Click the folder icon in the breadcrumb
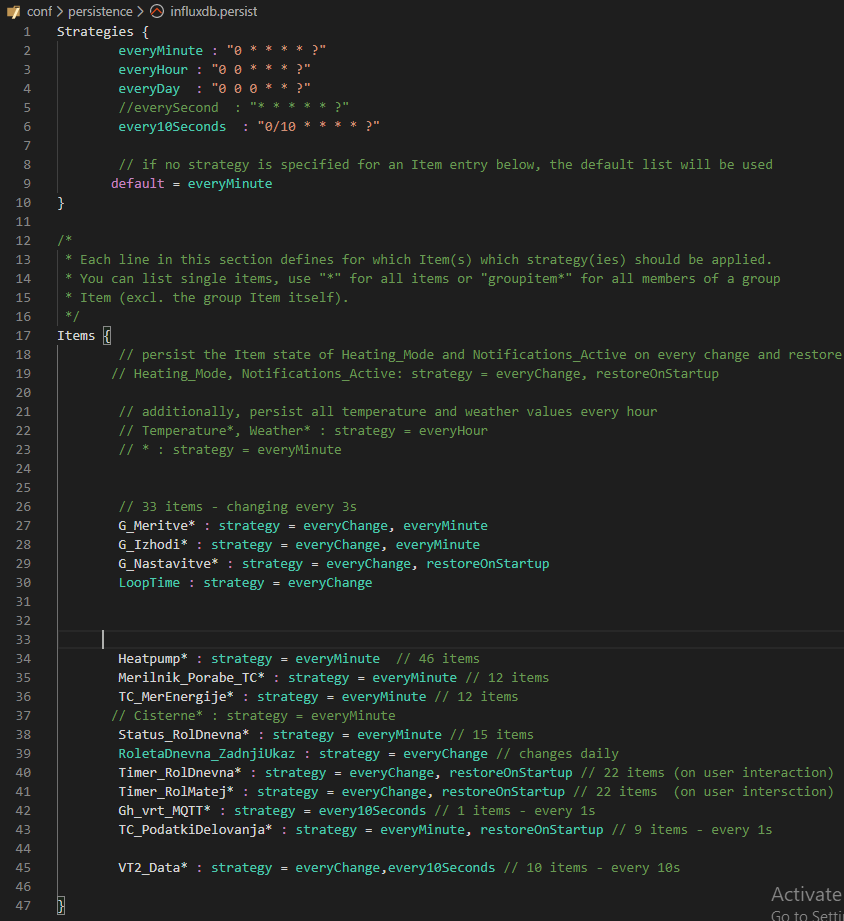844x921 pixels. pyautogui.click(x=13, y=12)
